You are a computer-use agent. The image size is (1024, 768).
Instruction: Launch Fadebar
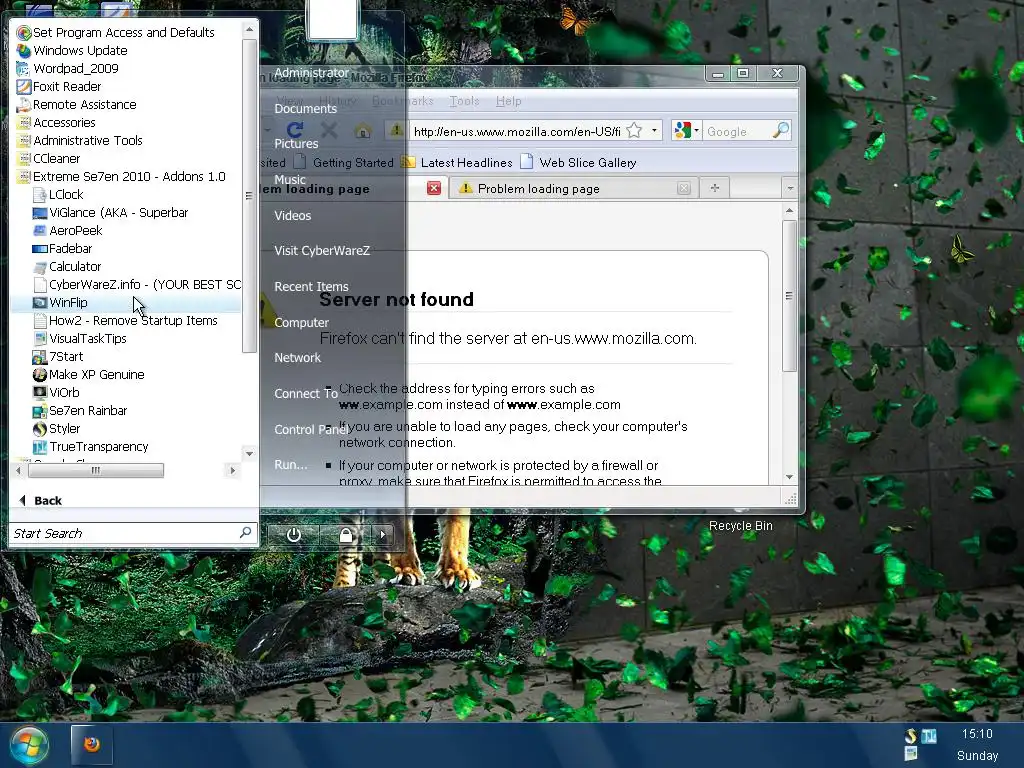click(71, 248)
